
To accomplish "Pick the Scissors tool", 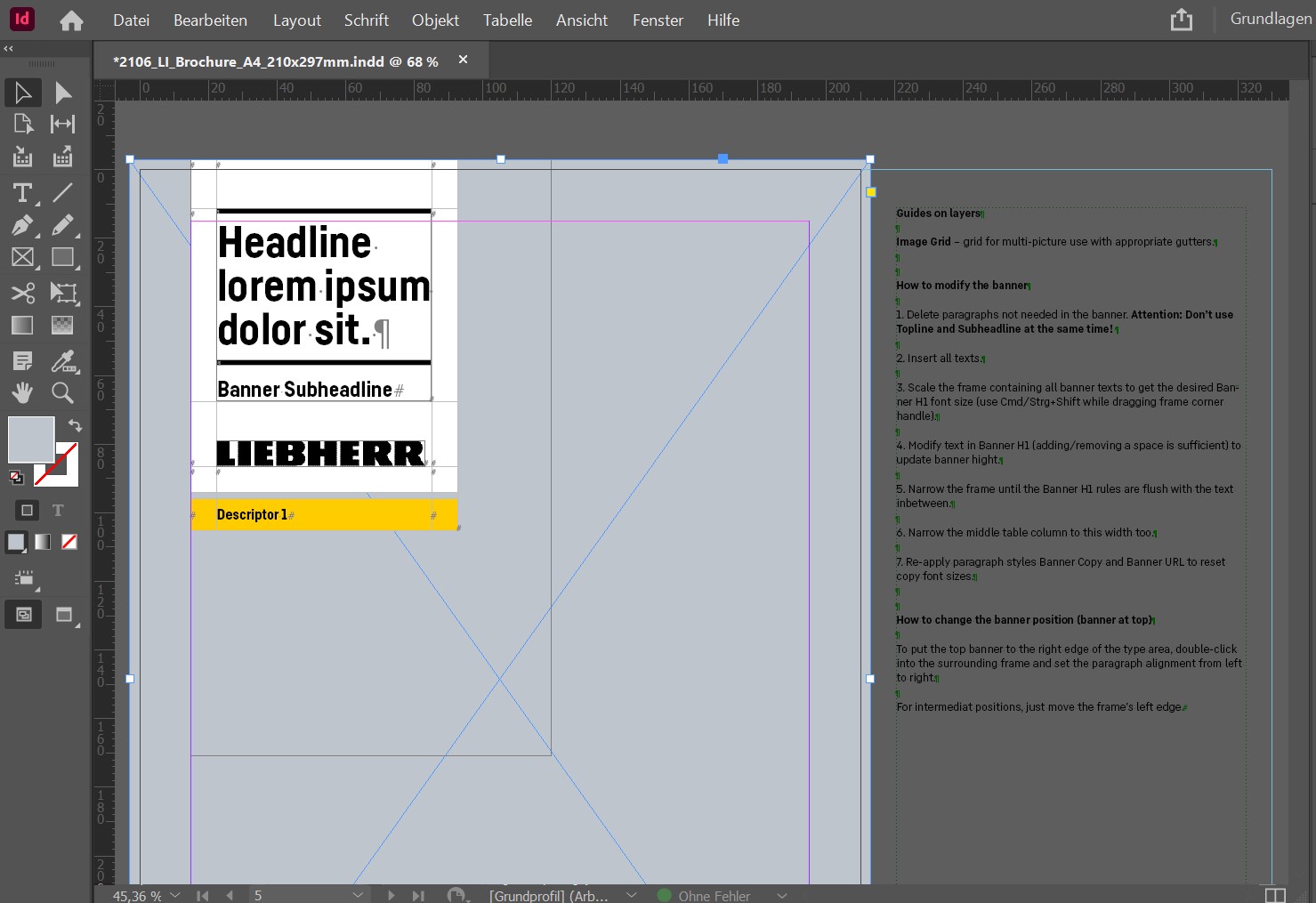I will 22,293.
